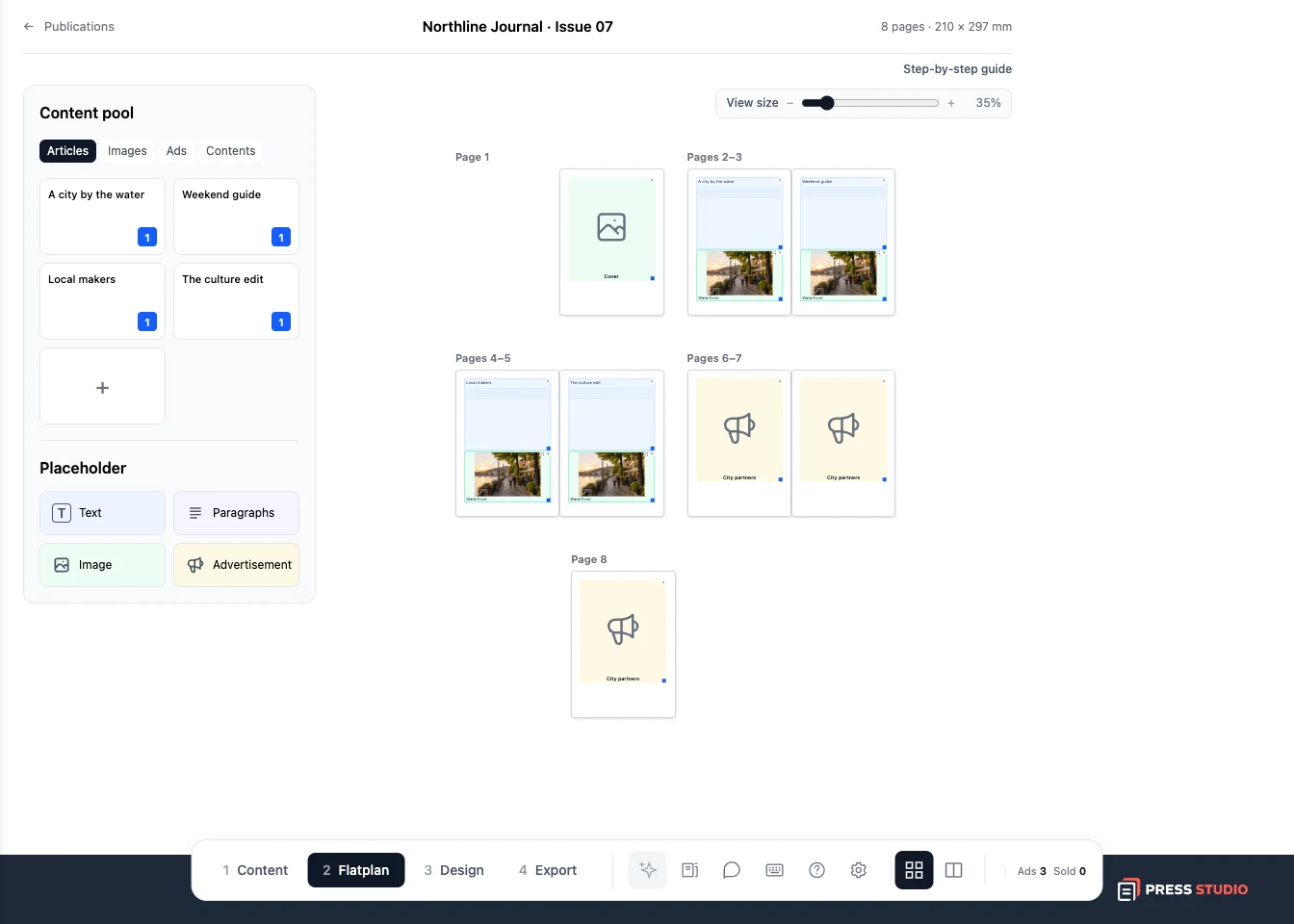Open the page notes icon in toolbar
Viewport: 1294px width, 924px height.
(x=690, y=870)
